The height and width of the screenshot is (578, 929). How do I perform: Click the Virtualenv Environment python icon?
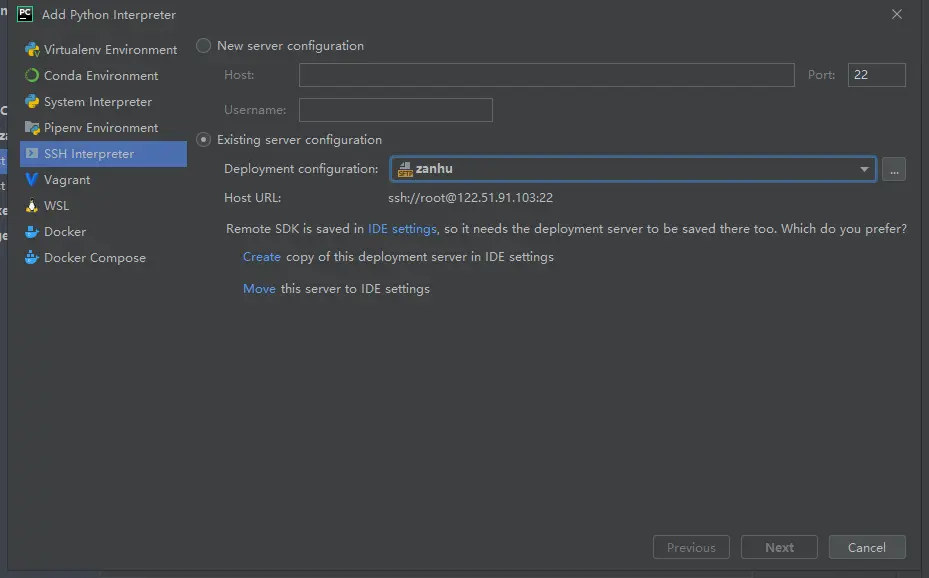[x=32, y=50]
